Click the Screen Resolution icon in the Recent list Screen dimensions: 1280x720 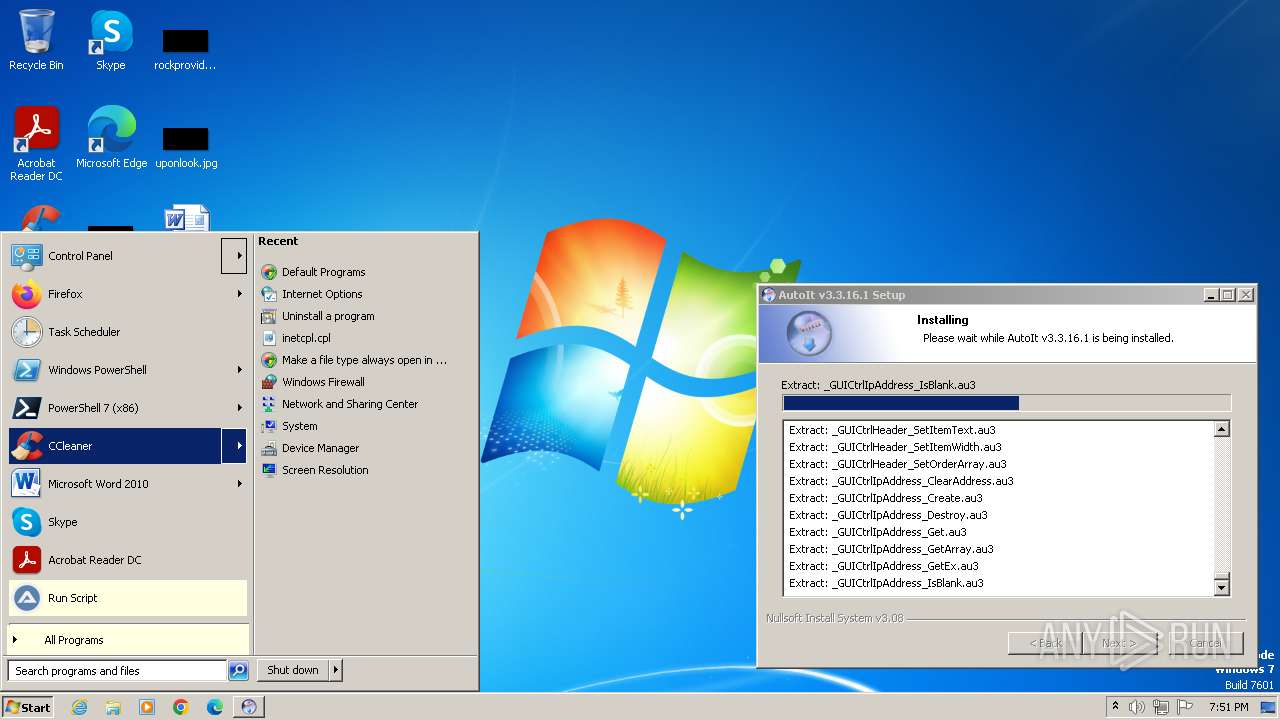coord(268,470)
